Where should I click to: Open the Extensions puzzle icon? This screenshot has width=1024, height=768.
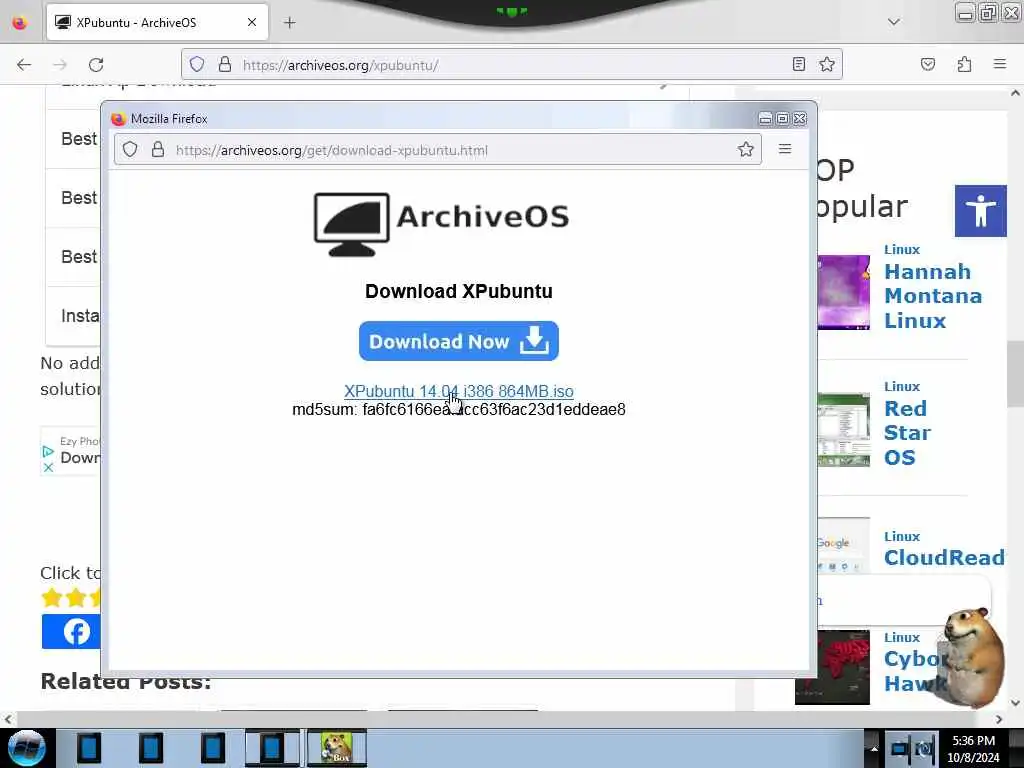[x=964, y=64]
